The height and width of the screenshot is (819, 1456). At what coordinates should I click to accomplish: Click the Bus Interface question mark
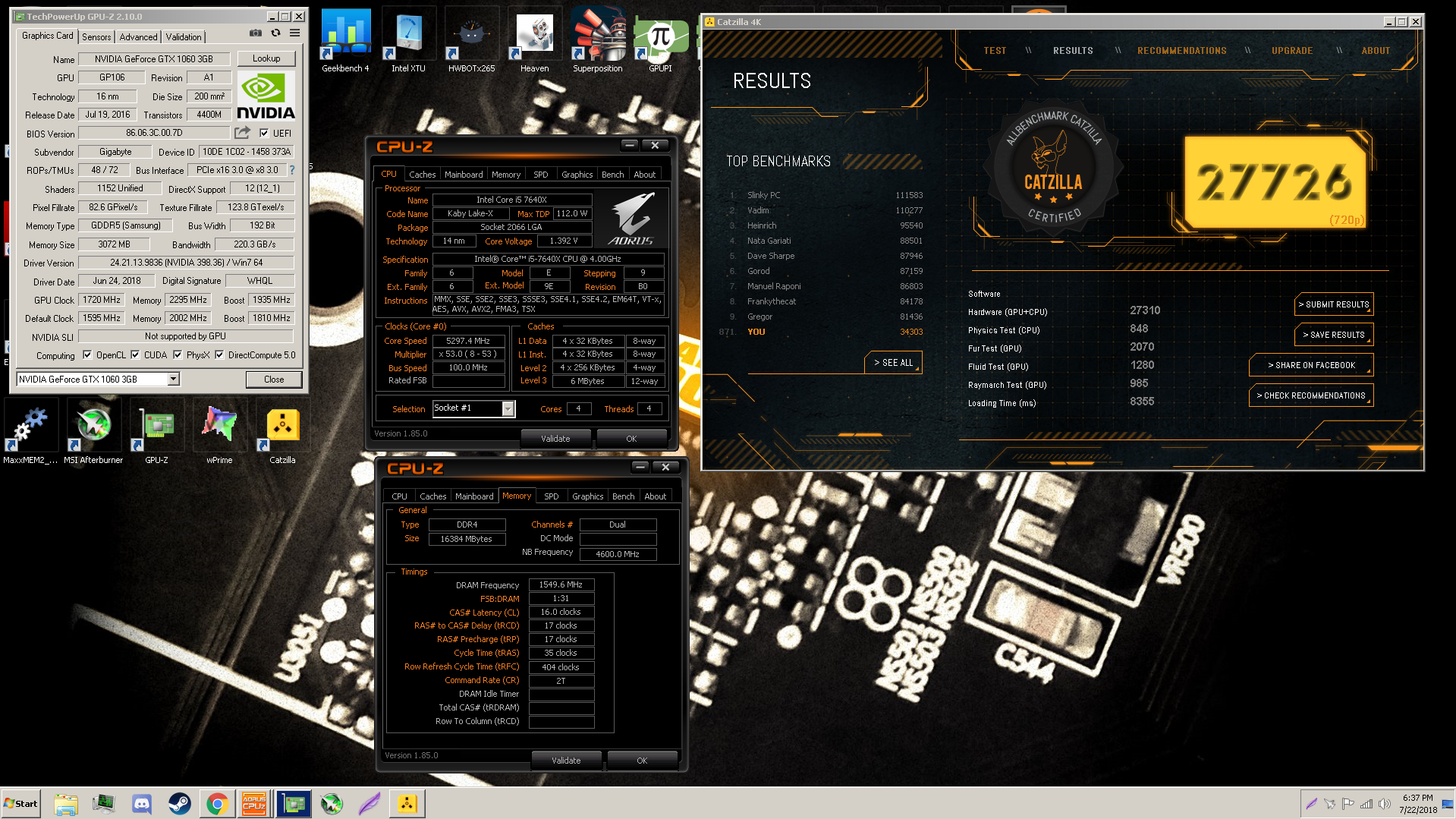click(292, 170)
